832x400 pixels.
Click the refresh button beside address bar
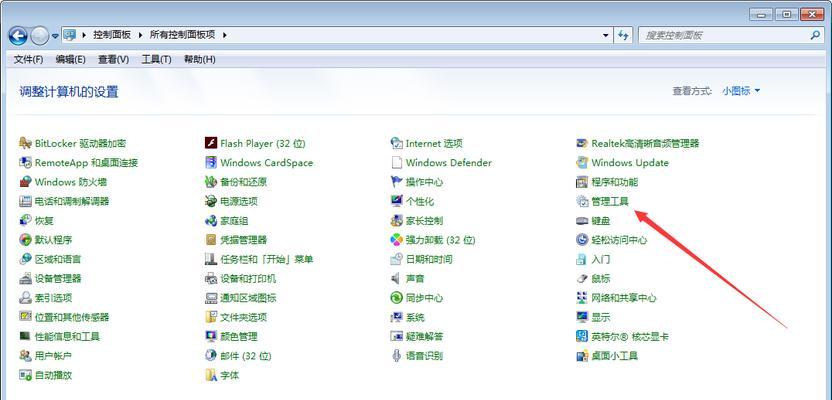pos(623,36)
